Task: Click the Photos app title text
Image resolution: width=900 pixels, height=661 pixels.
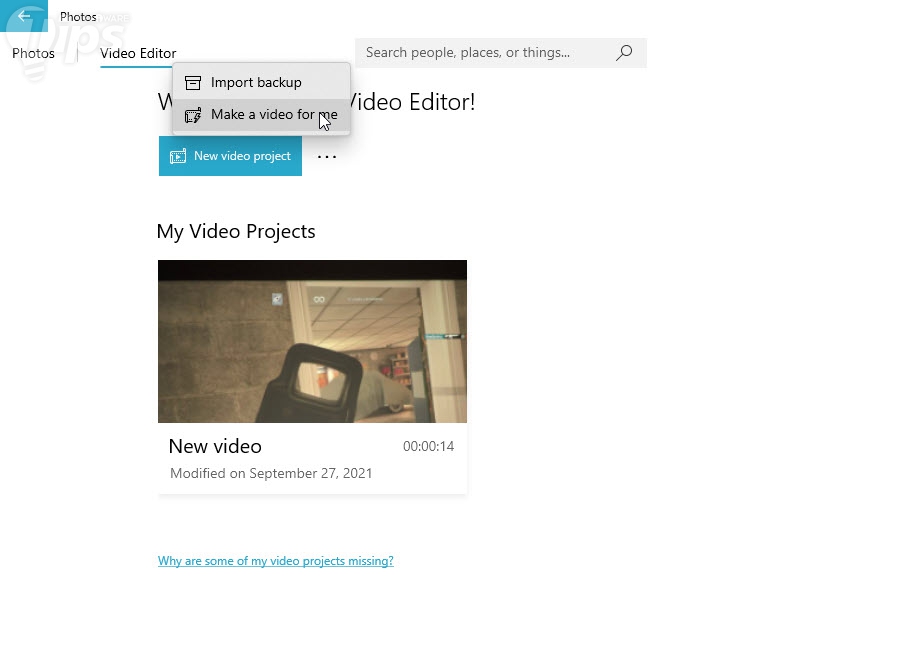Action: [78, 17]
